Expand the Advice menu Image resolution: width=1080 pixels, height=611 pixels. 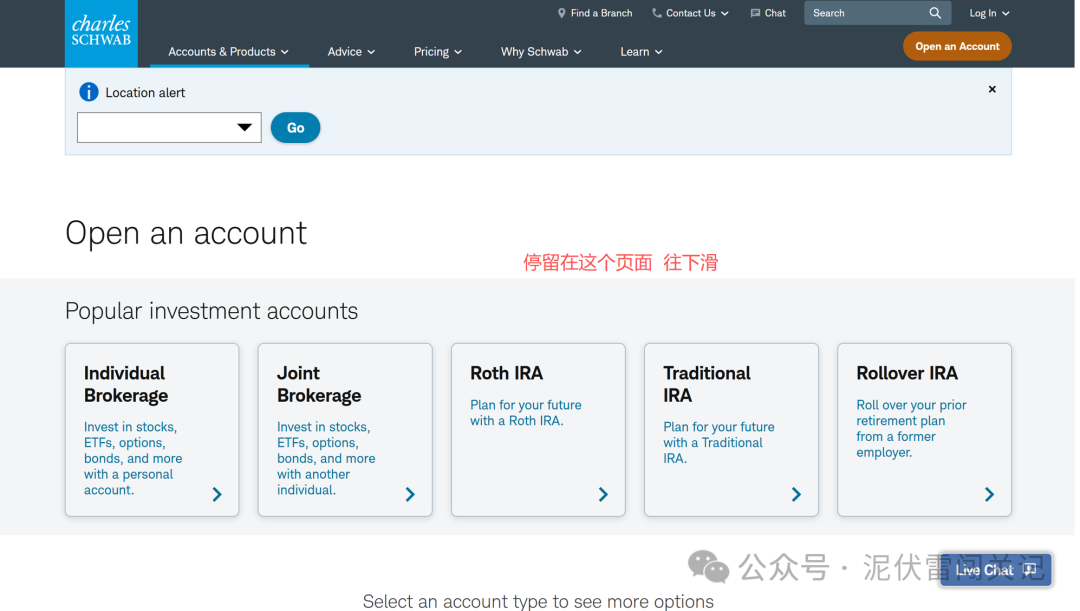[x=351, y=52]
